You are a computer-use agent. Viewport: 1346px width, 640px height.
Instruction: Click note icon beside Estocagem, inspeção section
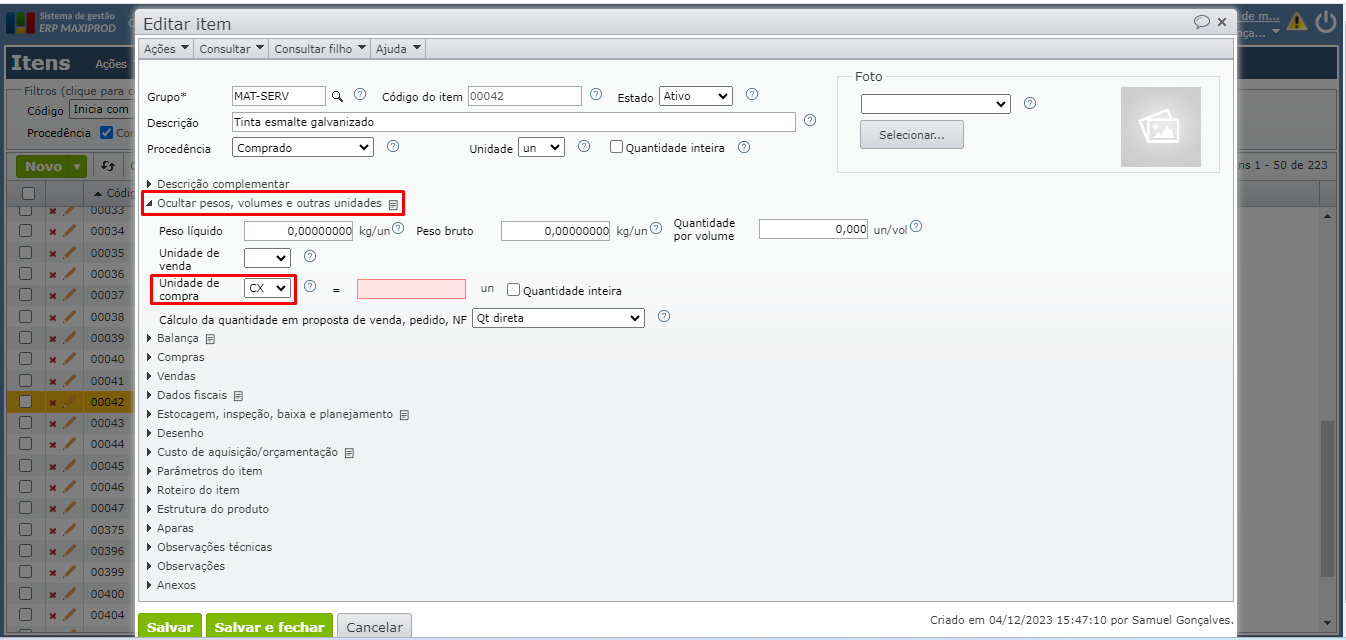(404, 415)
